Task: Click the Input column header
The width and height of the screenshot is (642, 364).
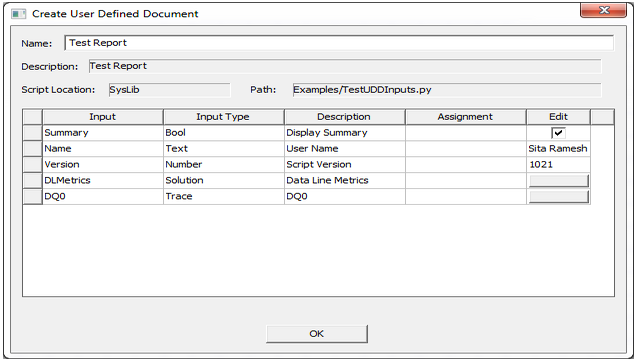Action: pos(103,117)
